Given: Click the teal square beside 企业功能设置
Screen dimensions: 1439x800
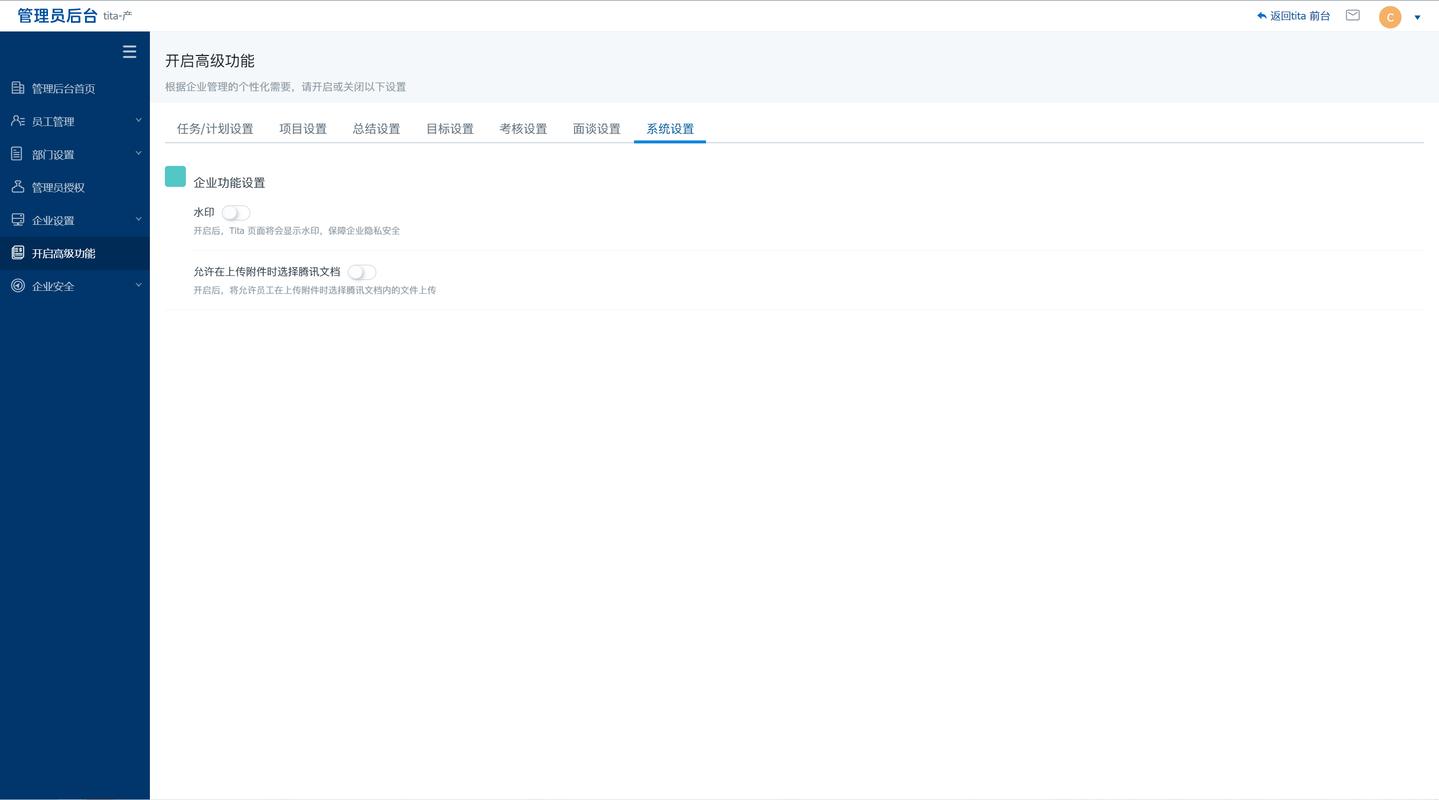Looking at the screenshot, I should coord(175,177).
